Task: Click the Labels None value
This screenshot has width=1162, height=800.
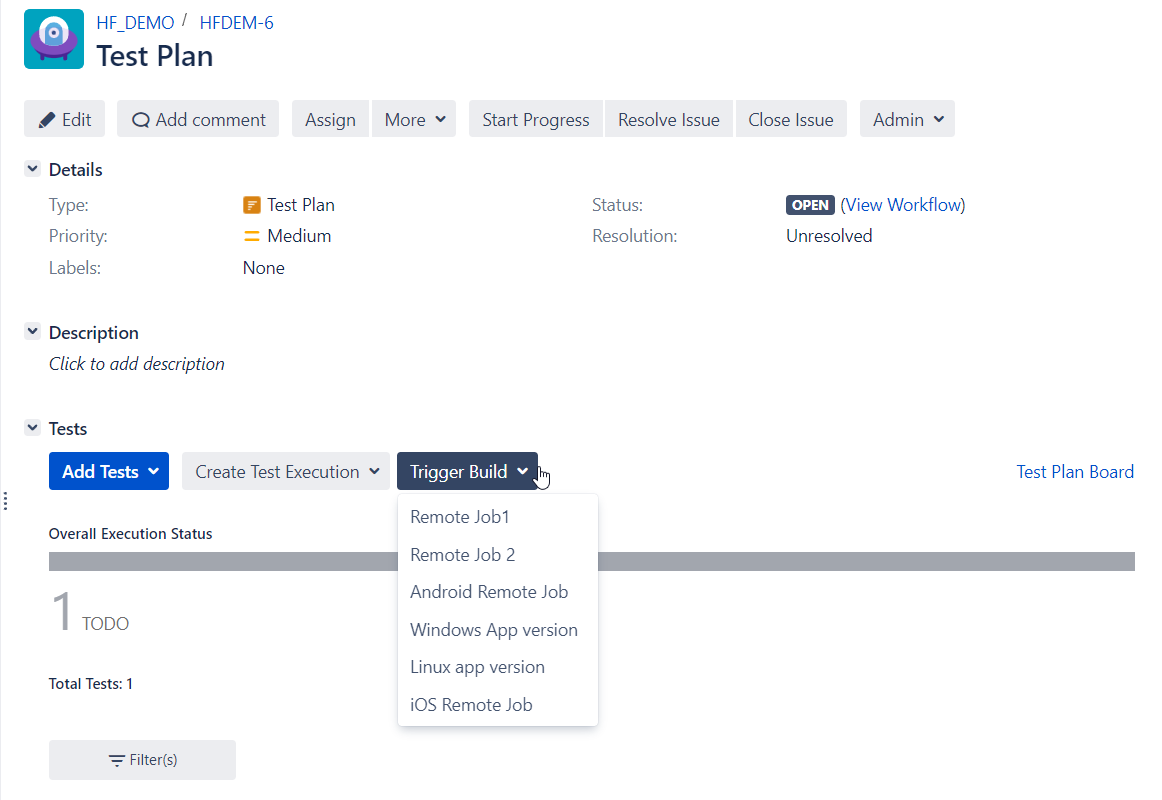Action: tap(264, 268)
